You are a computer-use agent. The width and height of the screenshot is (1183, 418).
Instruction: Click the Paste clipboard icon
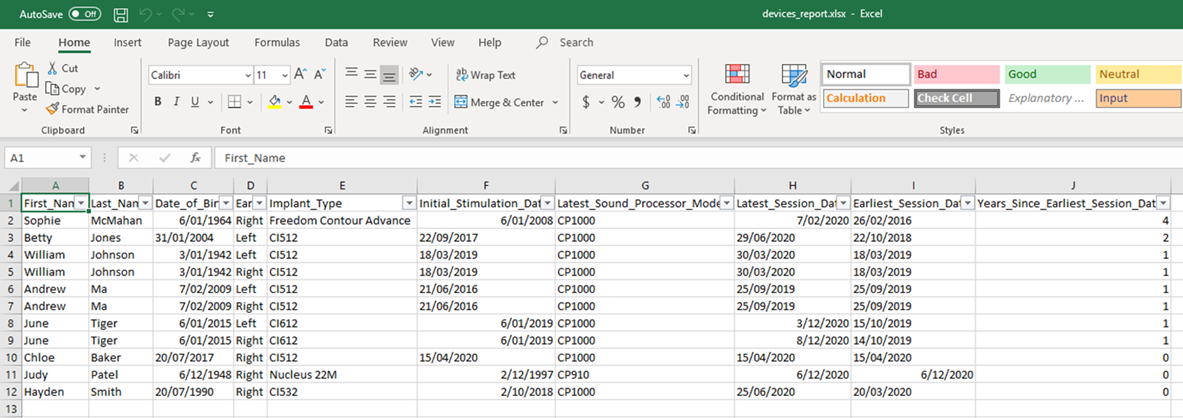[25, 82]
